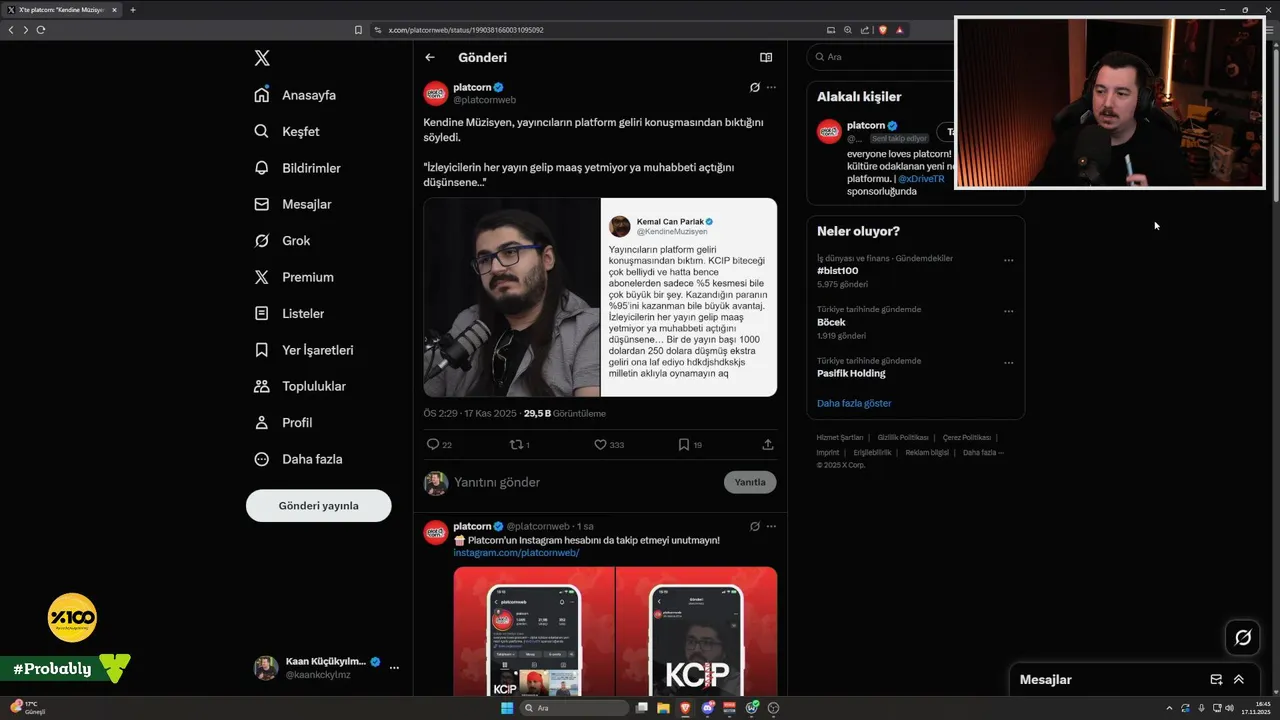Open Çerez Politikası footer link
1280x720 pixels.
pyautogui.click(x=967, y=437)
